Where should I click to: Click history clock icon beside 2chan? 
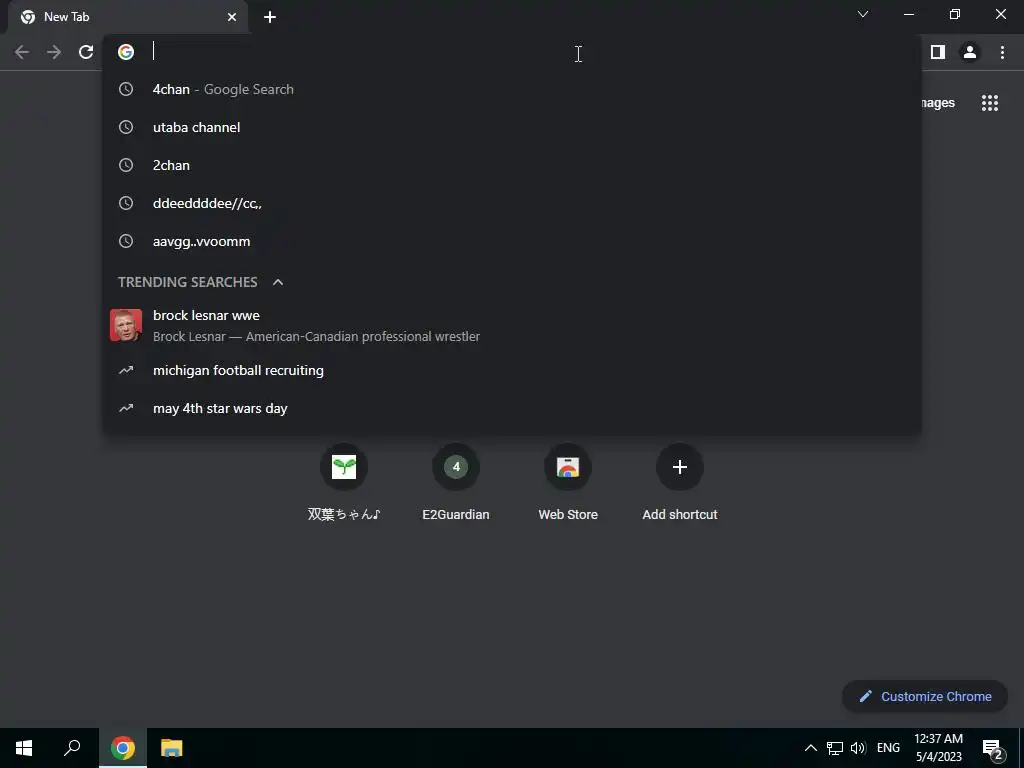click(126, 165)
